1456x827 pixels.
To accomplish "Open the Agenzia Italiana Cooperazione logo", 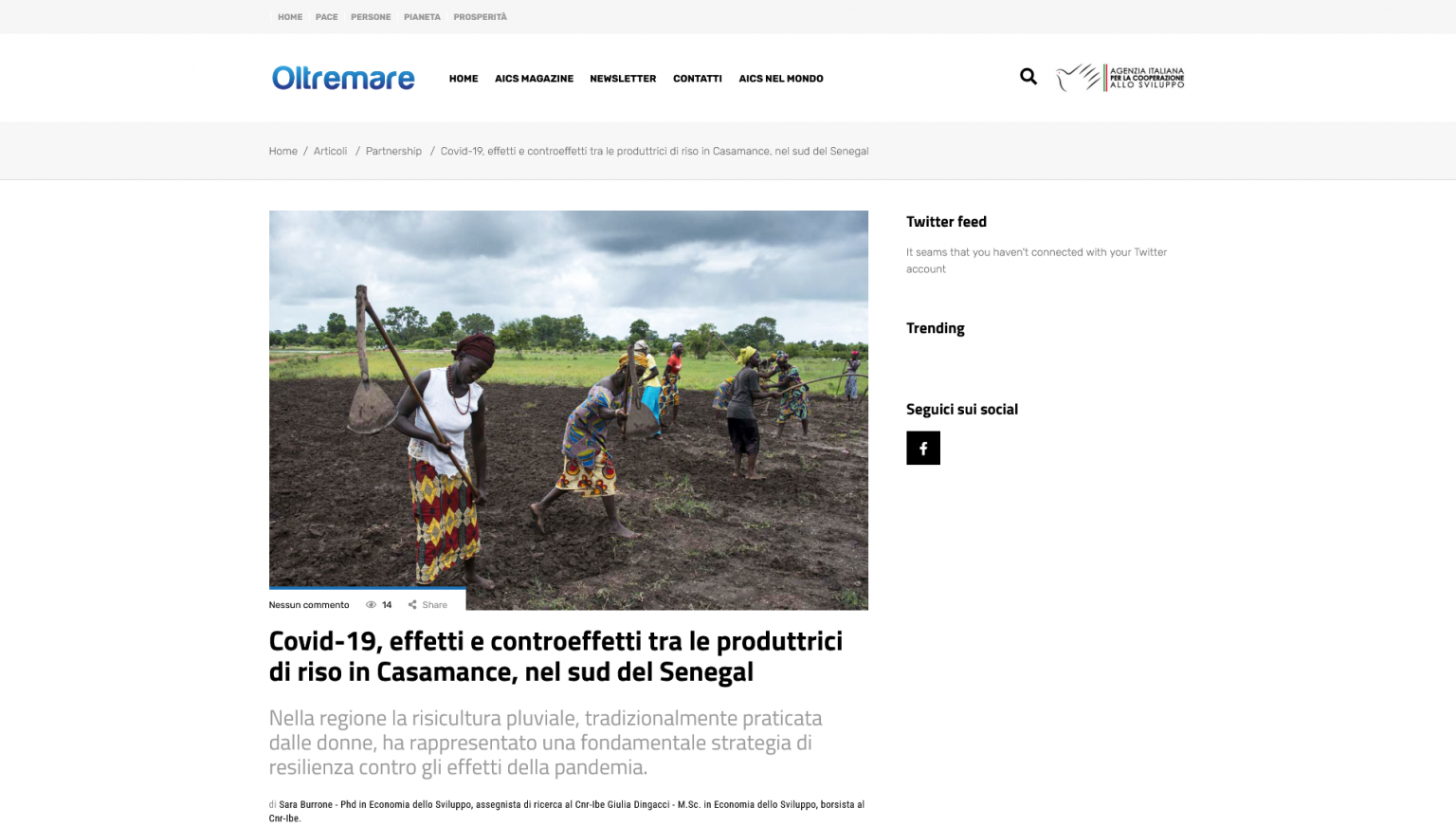I will 1120,77.
